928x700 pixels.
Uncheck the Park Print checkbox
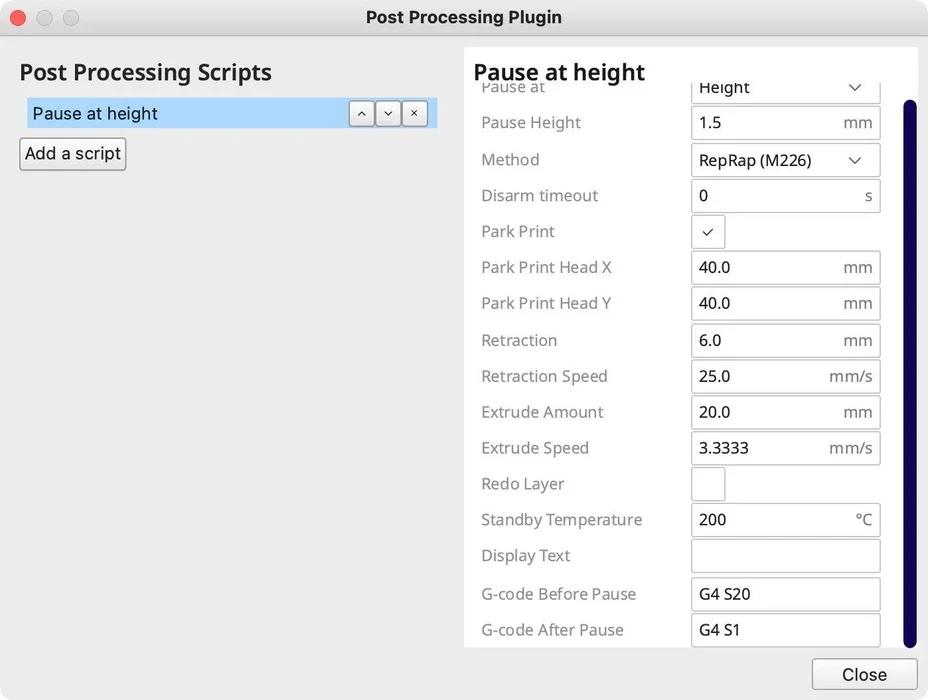pyautogui.click(x=708, y=232)
